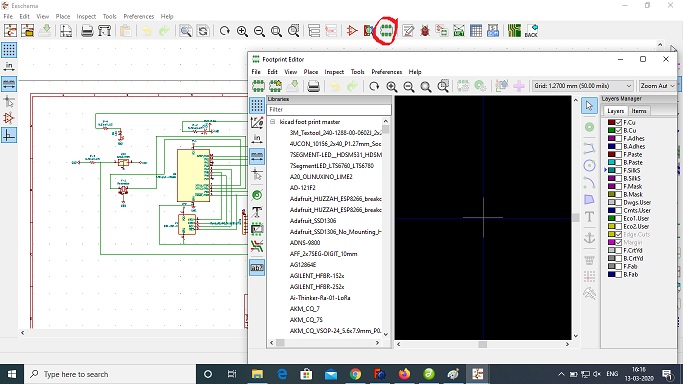This screenshot has height=384, width=683.
Task: Run Electrical Rules Check bug icon
Action: pyautogui.click(x=425, y=30)
